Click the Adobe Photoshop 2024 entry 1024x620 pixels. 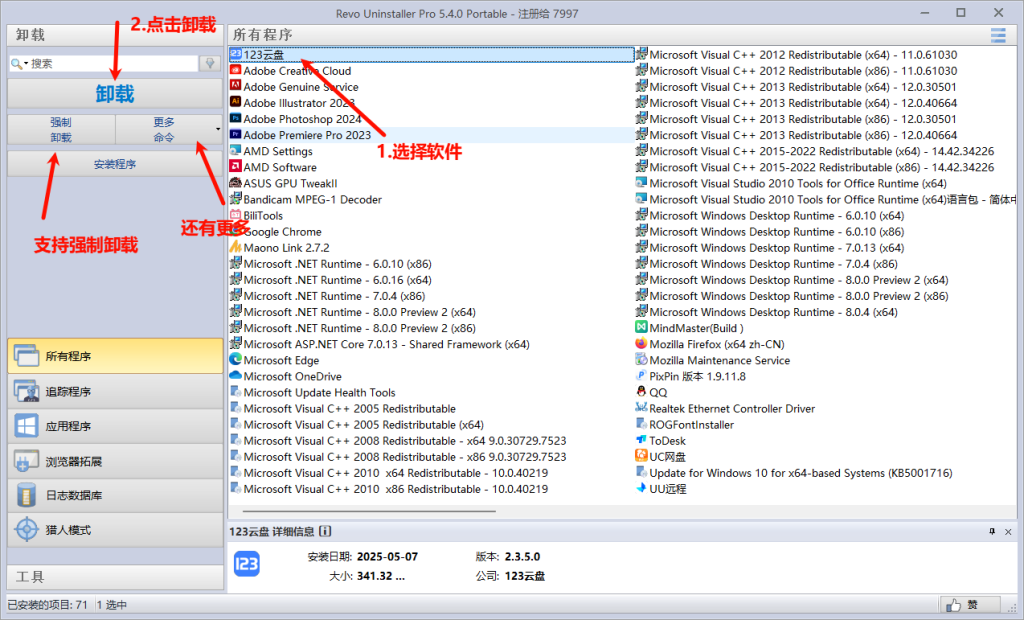tap(302, 119)
